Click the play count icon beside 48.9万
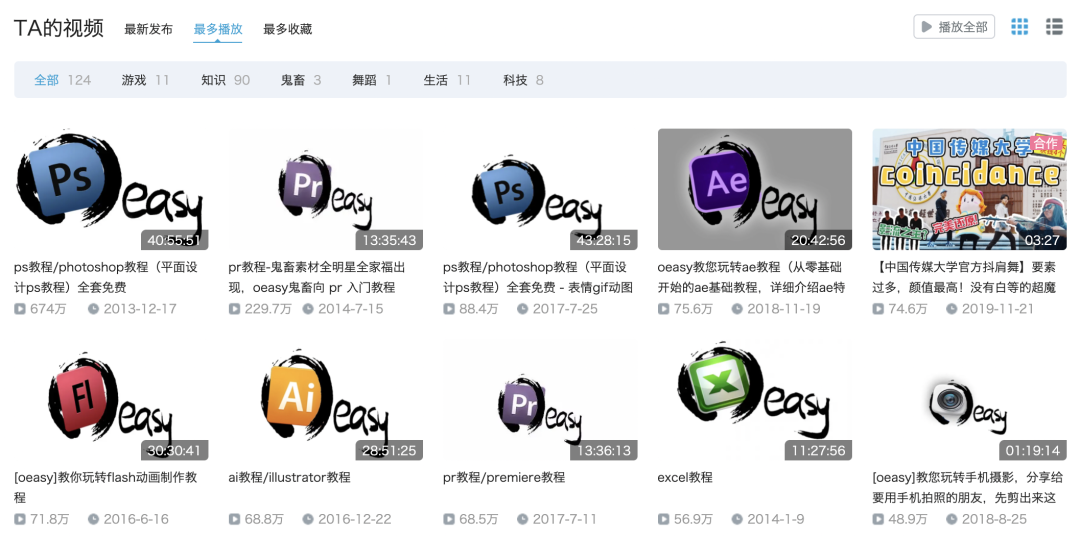Image resolution: width=1080 pixels, height=538 pixels. 879,519
